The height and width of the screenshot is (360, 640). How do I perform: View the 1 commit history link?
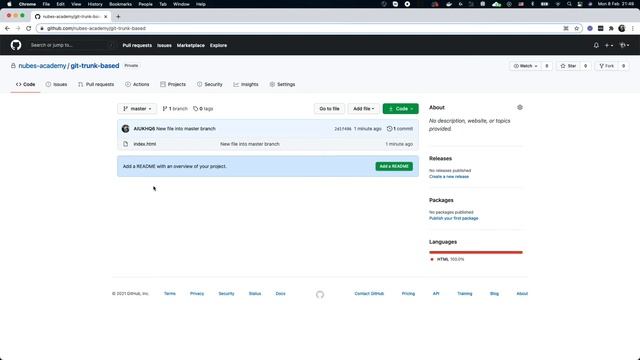coord(400,129)
